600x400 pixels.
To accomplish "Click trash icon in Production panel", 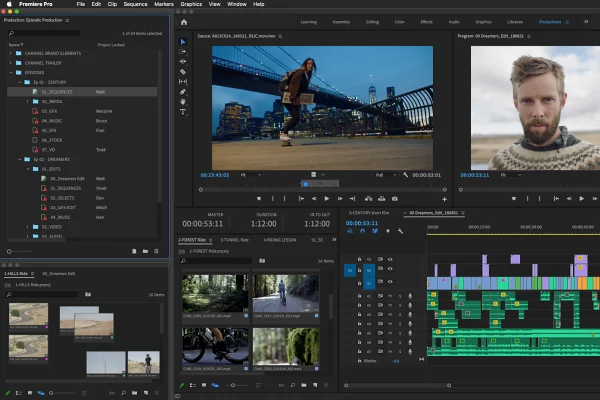I will tap(156, 251).
